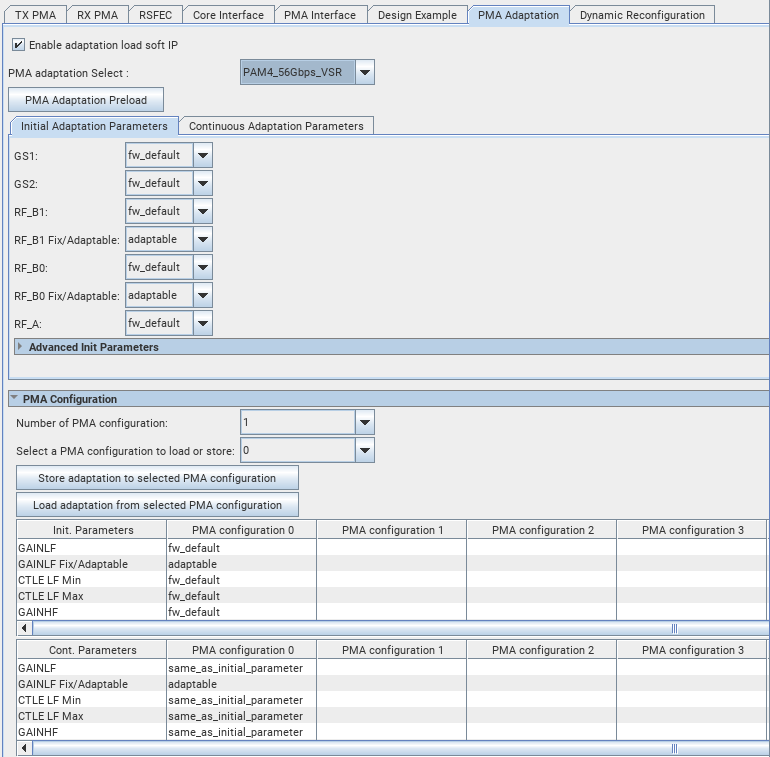Screen dimensions: 770x757
Task: Collapse the PMA Configuration section
Action: point(14,399)
